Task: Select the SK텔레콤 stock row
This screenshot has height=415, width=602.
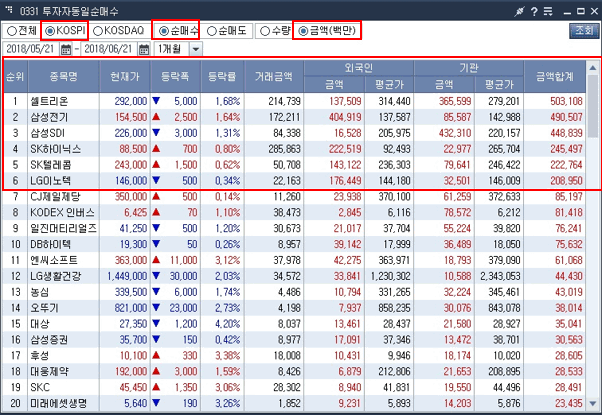Action: pos(295,165)
